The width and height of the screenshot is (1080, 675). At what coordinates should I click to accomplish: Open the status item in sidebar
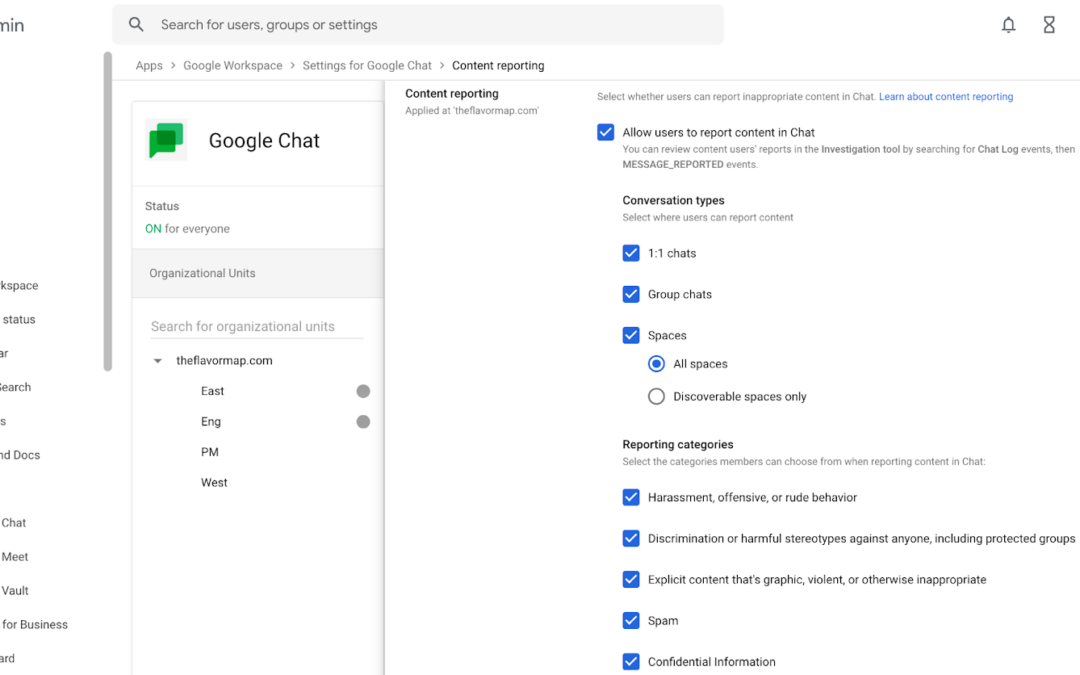(x=19, y=320)
